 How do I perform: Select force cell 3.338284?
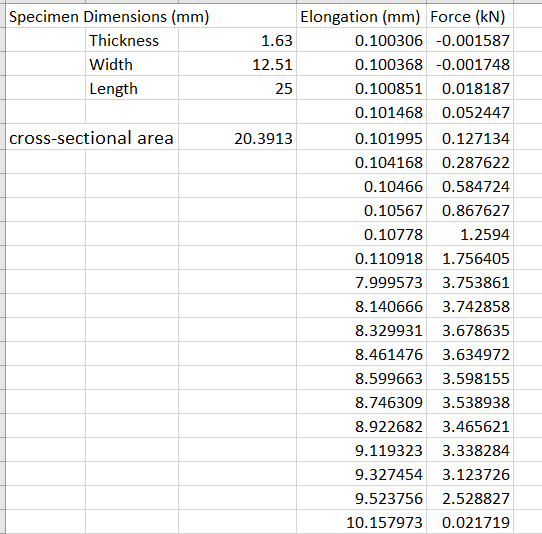point(470,450)
